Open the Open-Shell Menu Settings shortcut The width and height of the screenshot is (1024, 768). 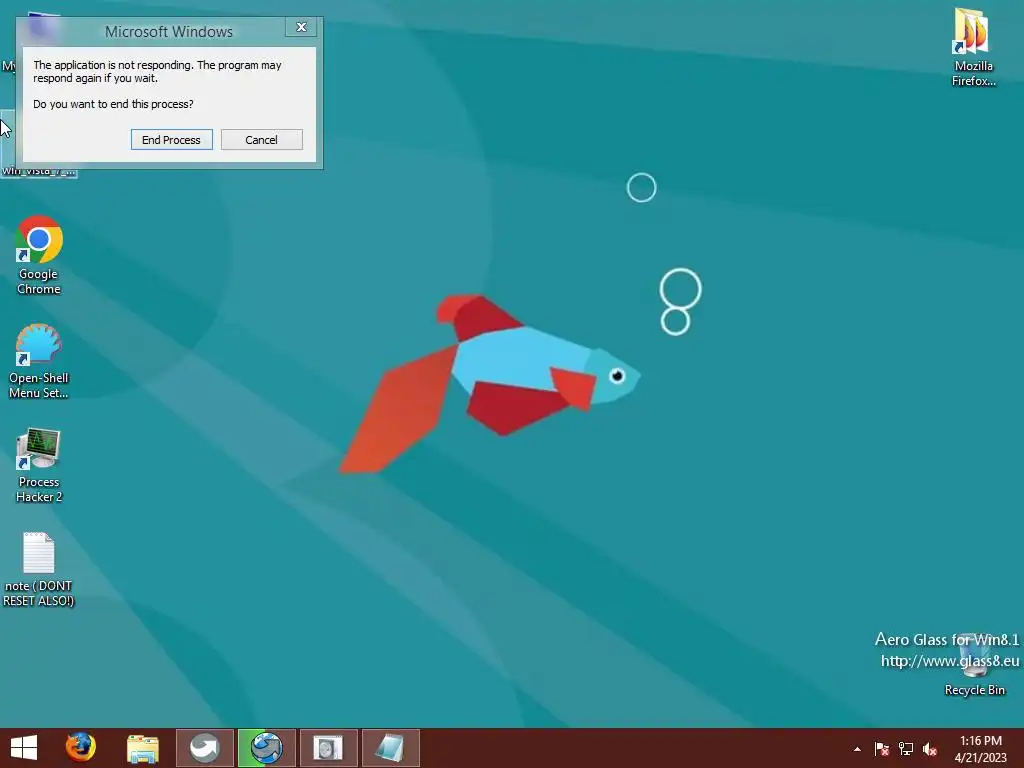39,360
